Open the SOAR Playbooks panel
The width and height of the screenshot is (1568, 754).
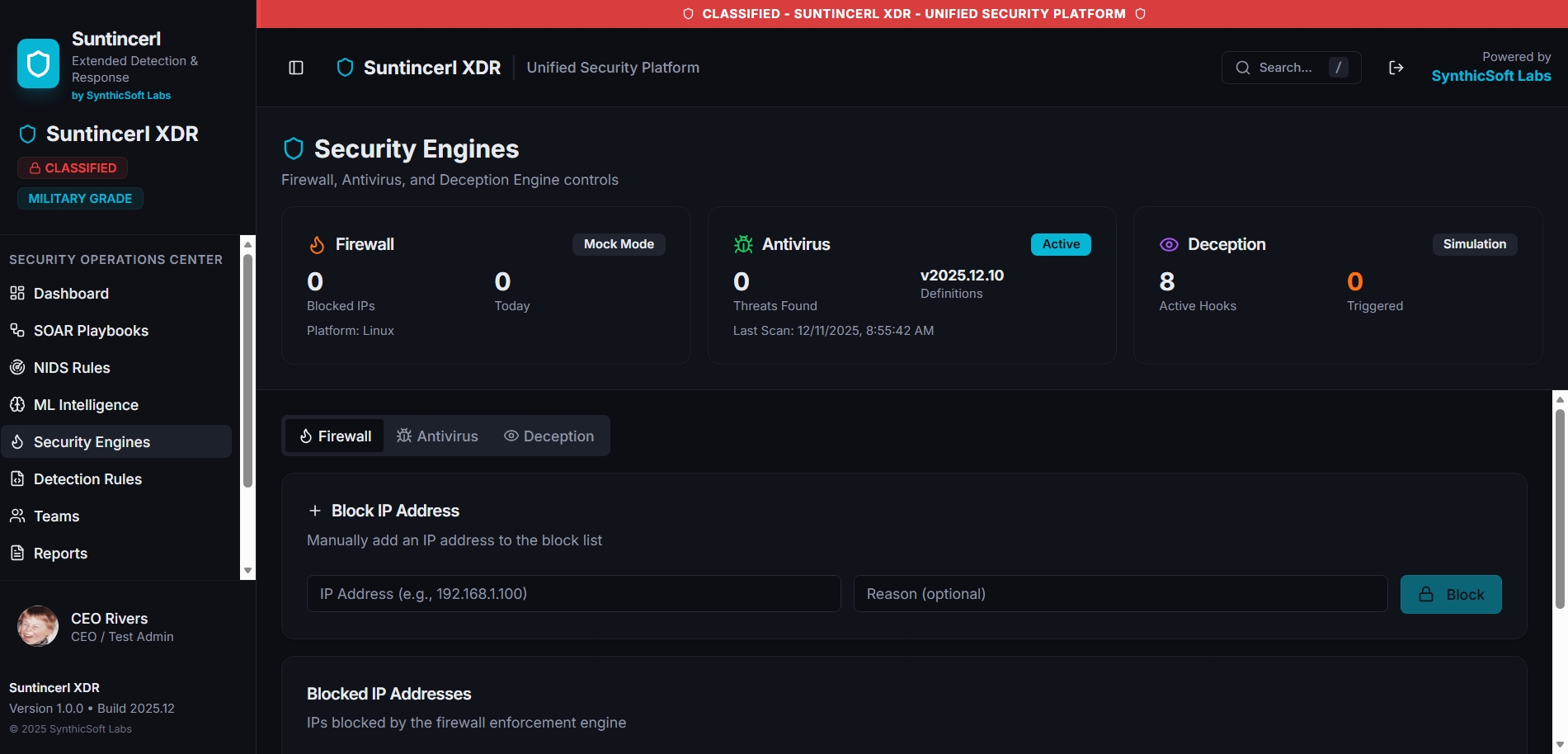point(78,331)
